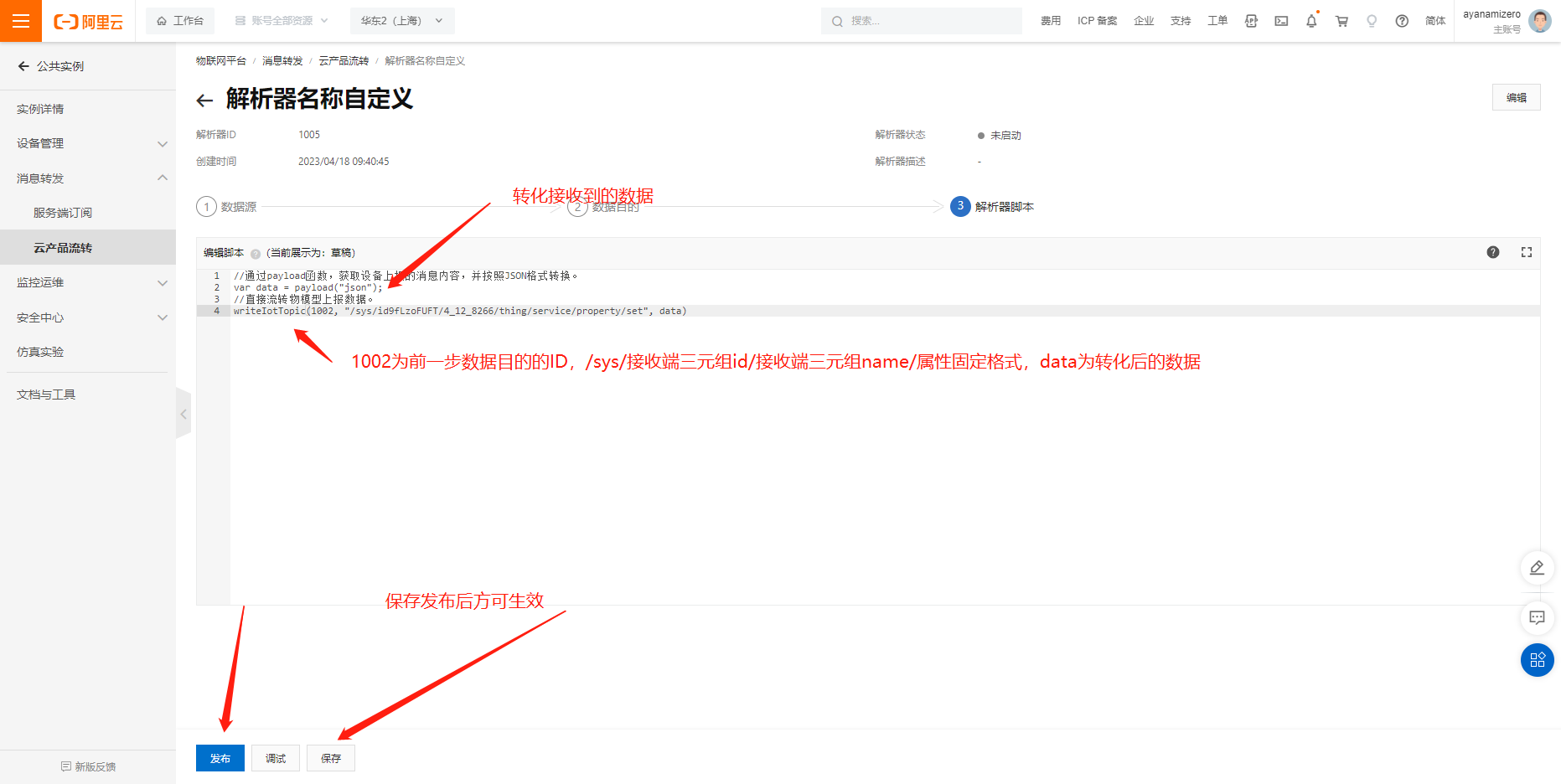Click the 调试 debug button

coord(275,758)
